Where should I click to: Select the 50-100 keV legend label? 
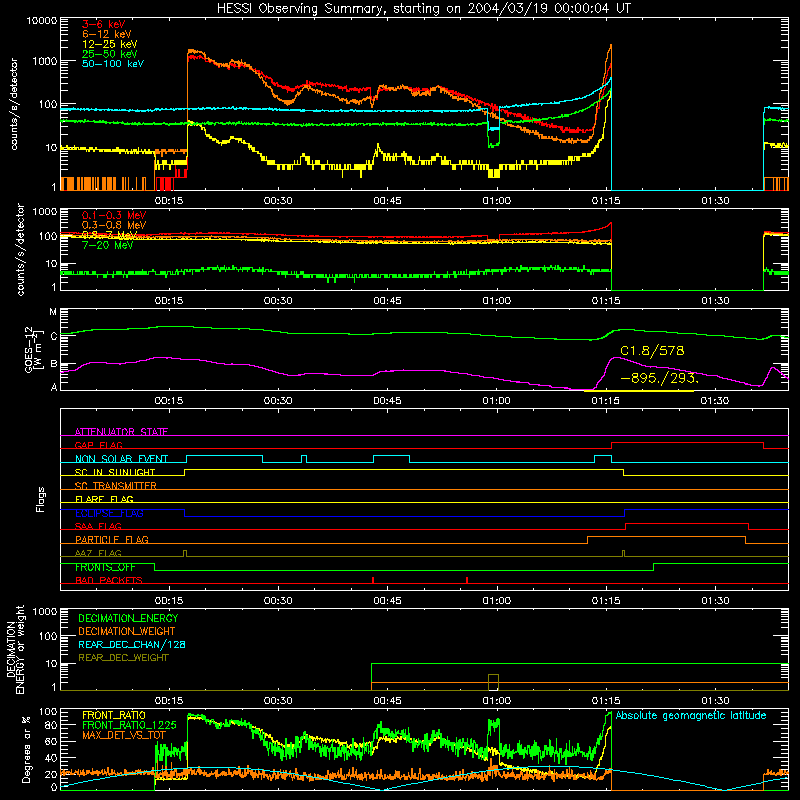[x=113, y=64]
